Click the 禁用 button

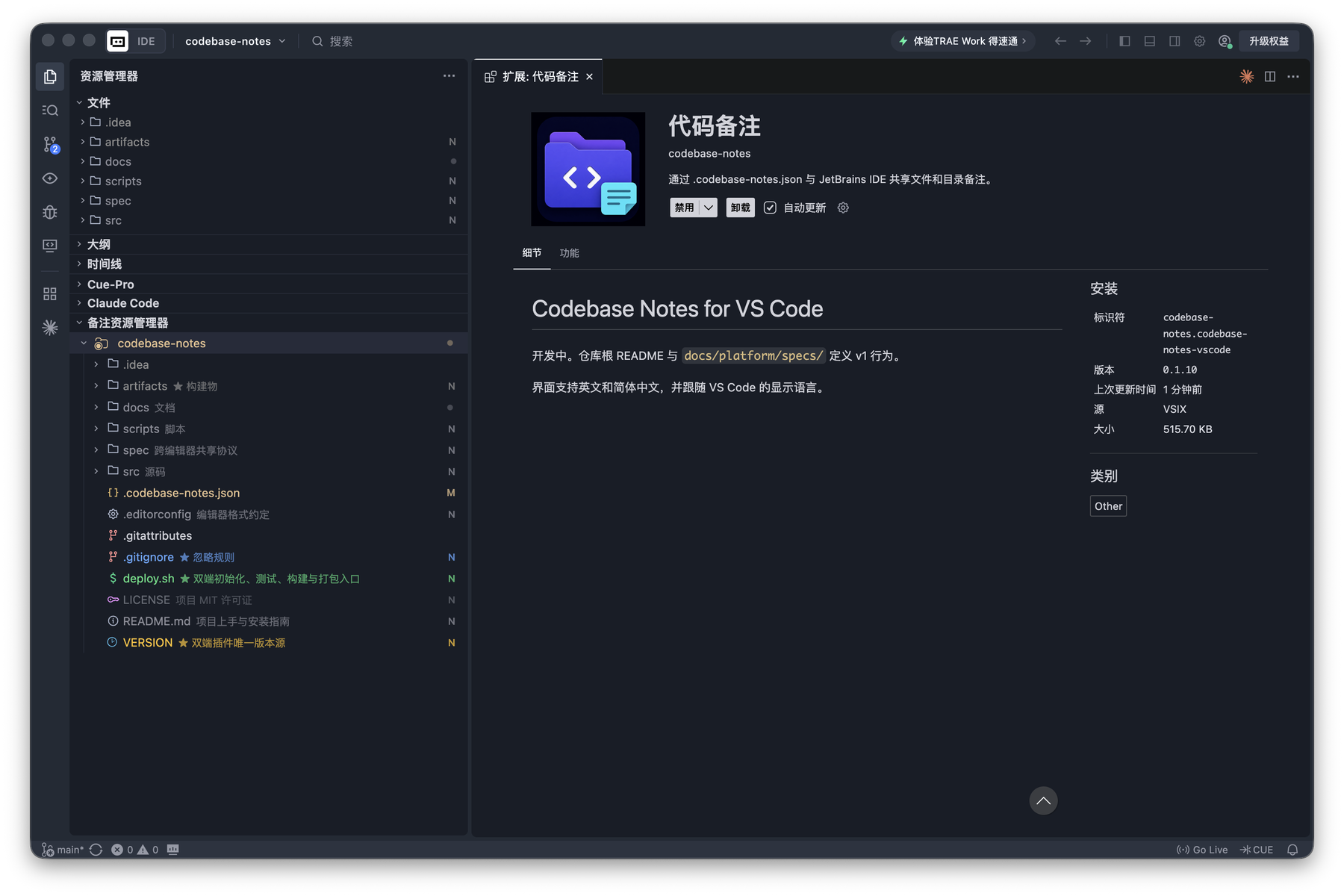point(685,208)
